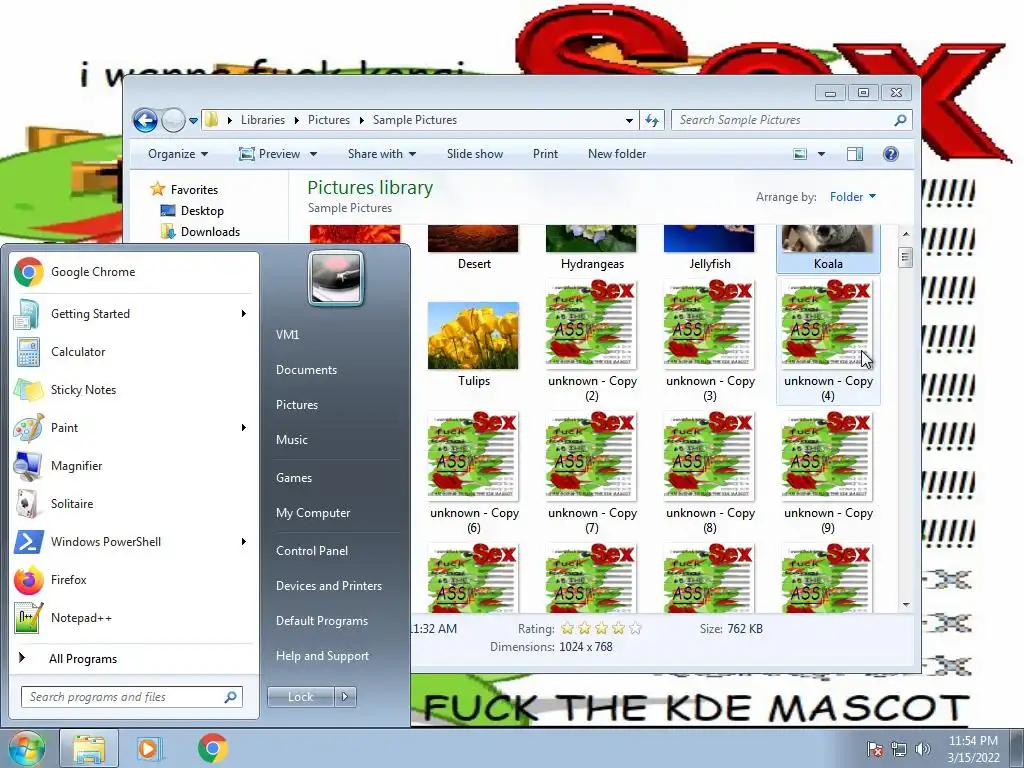Open recent pages dropdown arrow
The width and height of the screenshot is (1024, 768).
click(x=193, y=121)
